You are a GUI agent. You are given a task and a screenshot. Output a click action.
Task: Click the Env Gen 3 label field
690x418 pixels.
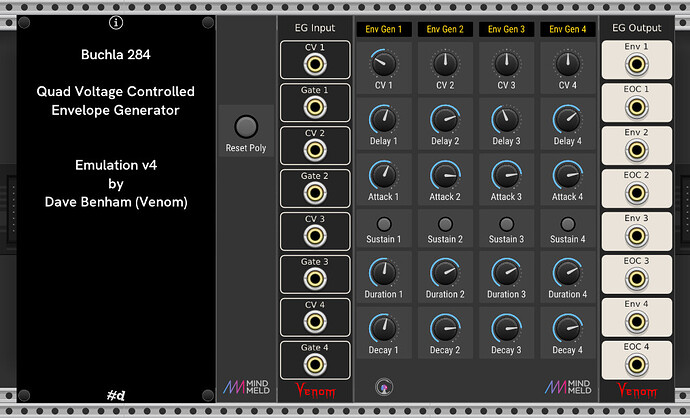click(506, 29)
